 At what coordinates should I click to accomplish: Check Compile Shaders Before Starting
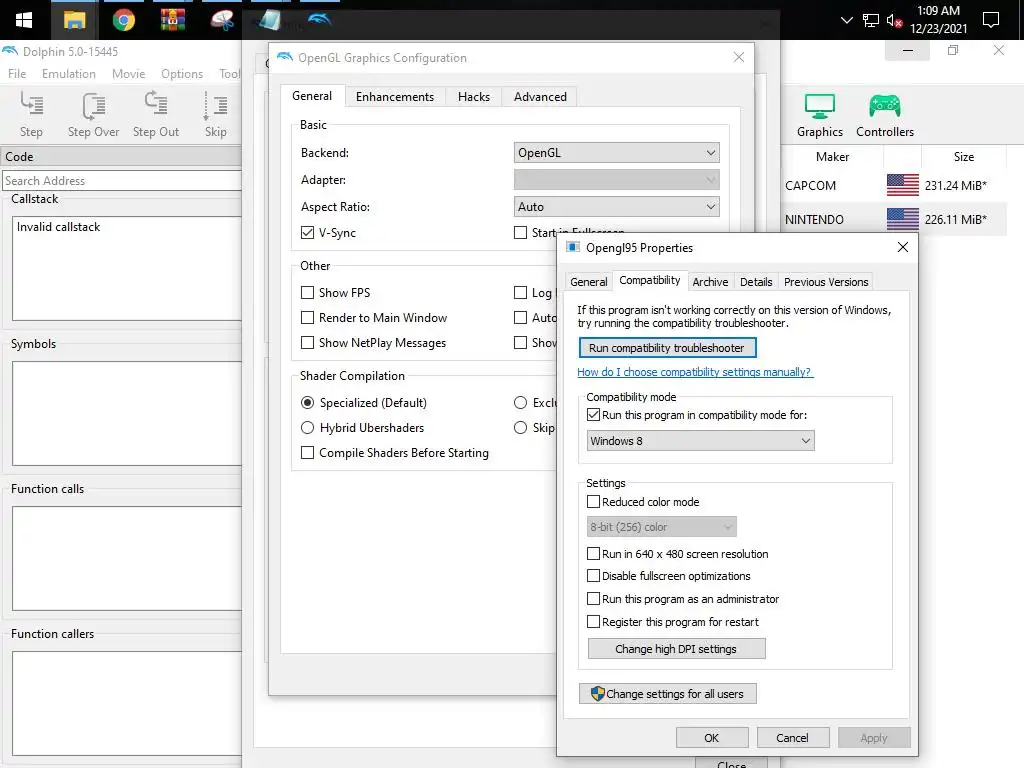tap(308, 453)
